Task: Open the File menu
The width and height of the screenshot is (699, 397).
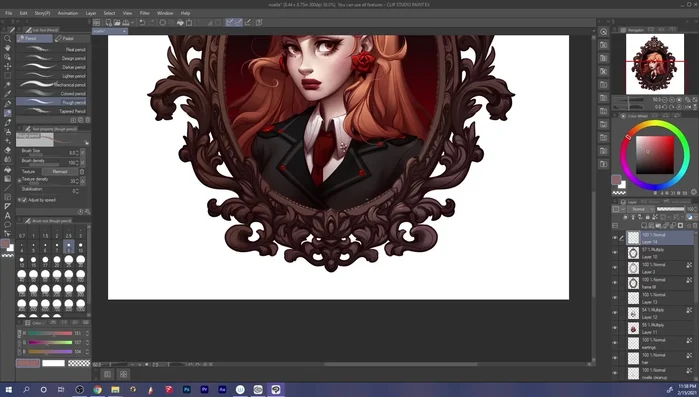Action: [8, 13]
